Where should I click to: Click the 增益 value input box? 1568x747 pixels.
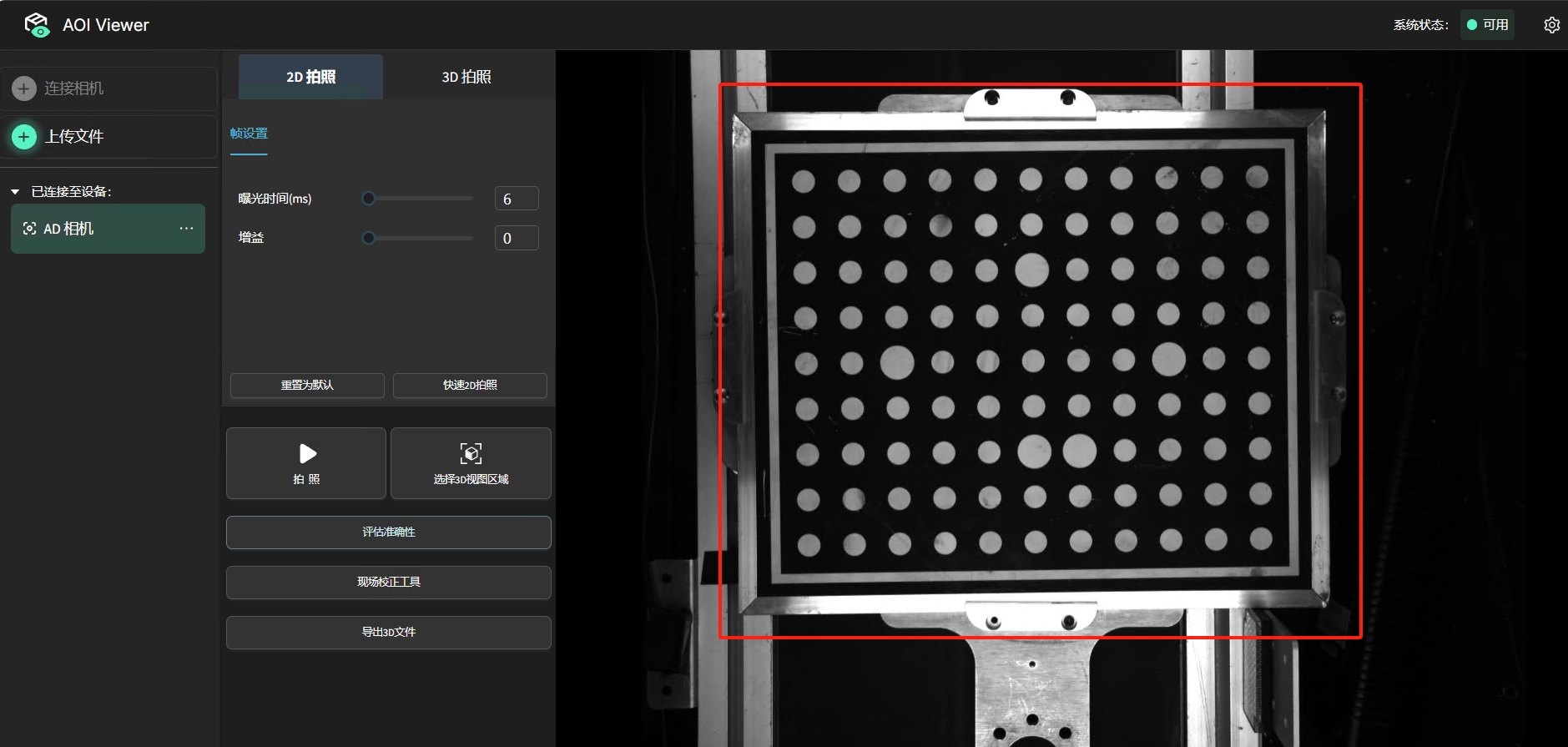click(517, 238)
